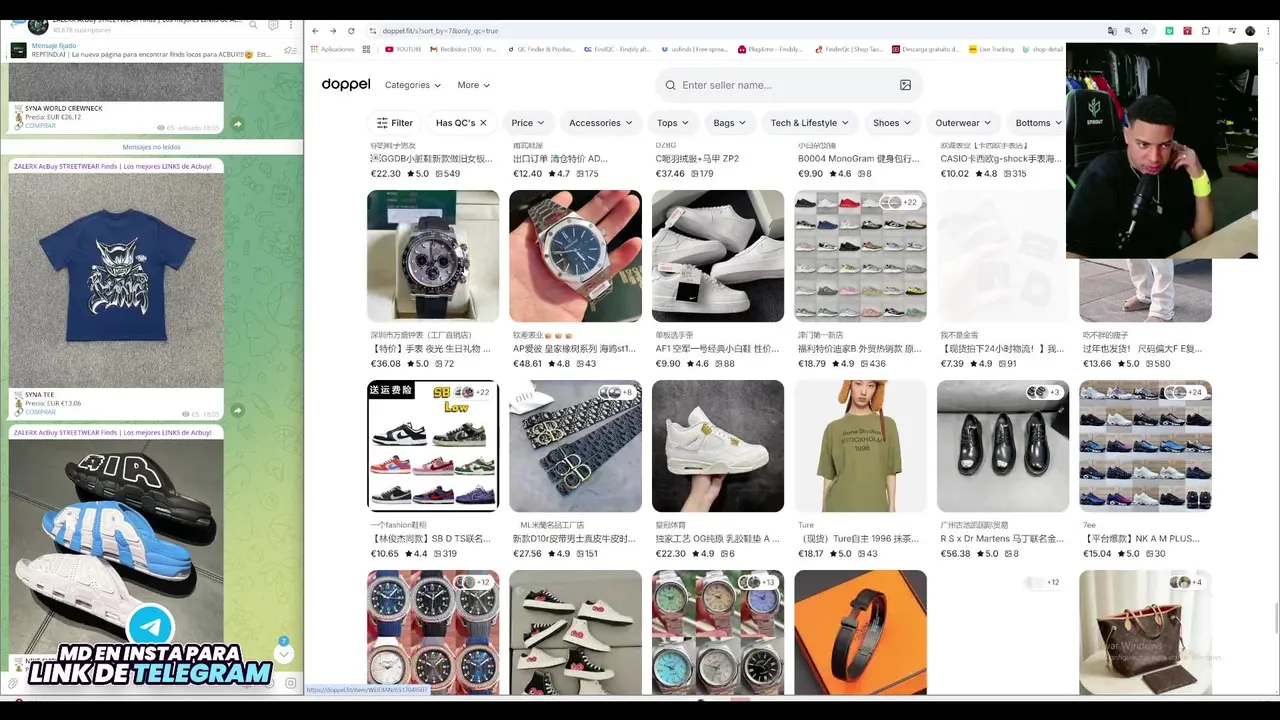Open the More dropdown menu
1280x720 pixels.
(474, 85)
